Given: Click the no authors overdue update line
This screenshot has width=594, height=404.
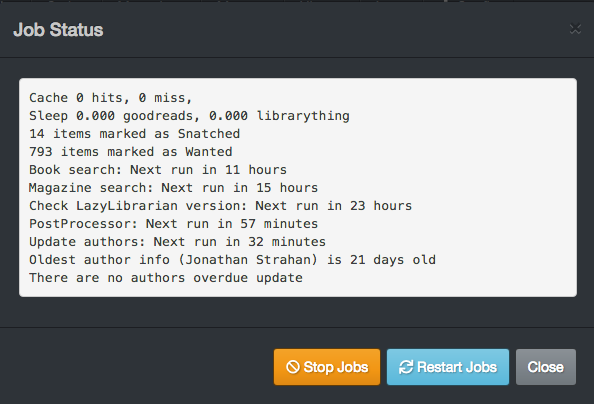Looking at the screenshot, I should pos(166,278).
